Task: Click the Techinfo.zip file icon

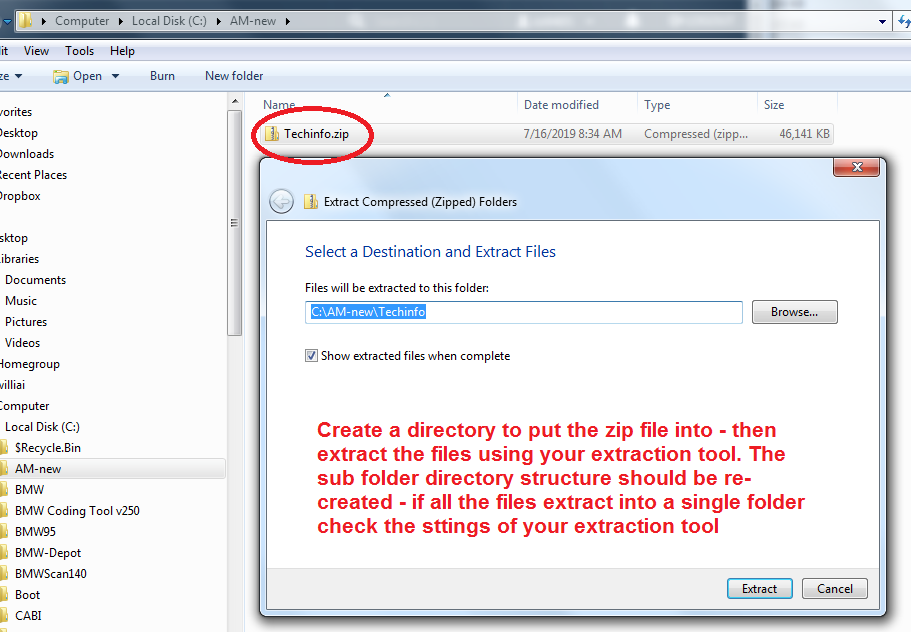Action: click(271, 134)
